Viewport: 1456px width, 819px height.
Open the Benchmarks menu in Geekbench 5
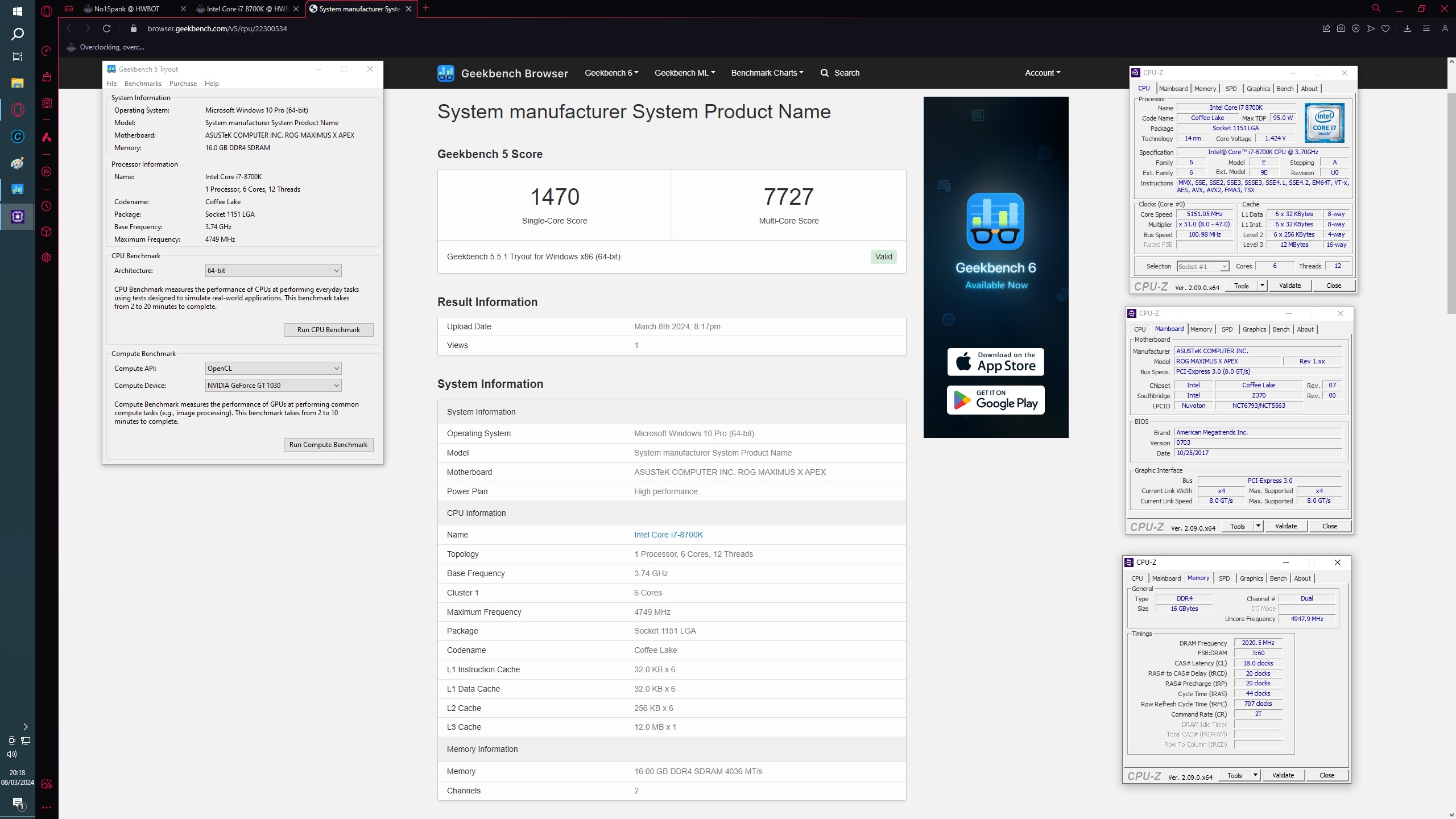click(x=143, y=84)
